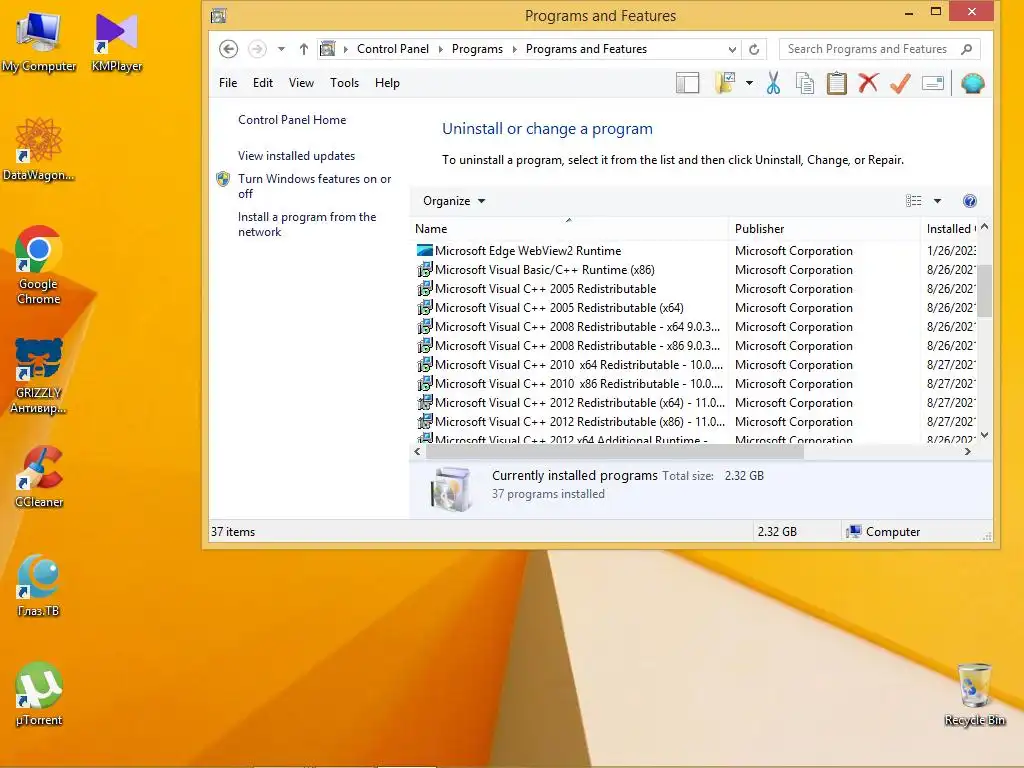Open My Computer desktop icon
Screen dimensions: 1024x768
click(39, 40)
